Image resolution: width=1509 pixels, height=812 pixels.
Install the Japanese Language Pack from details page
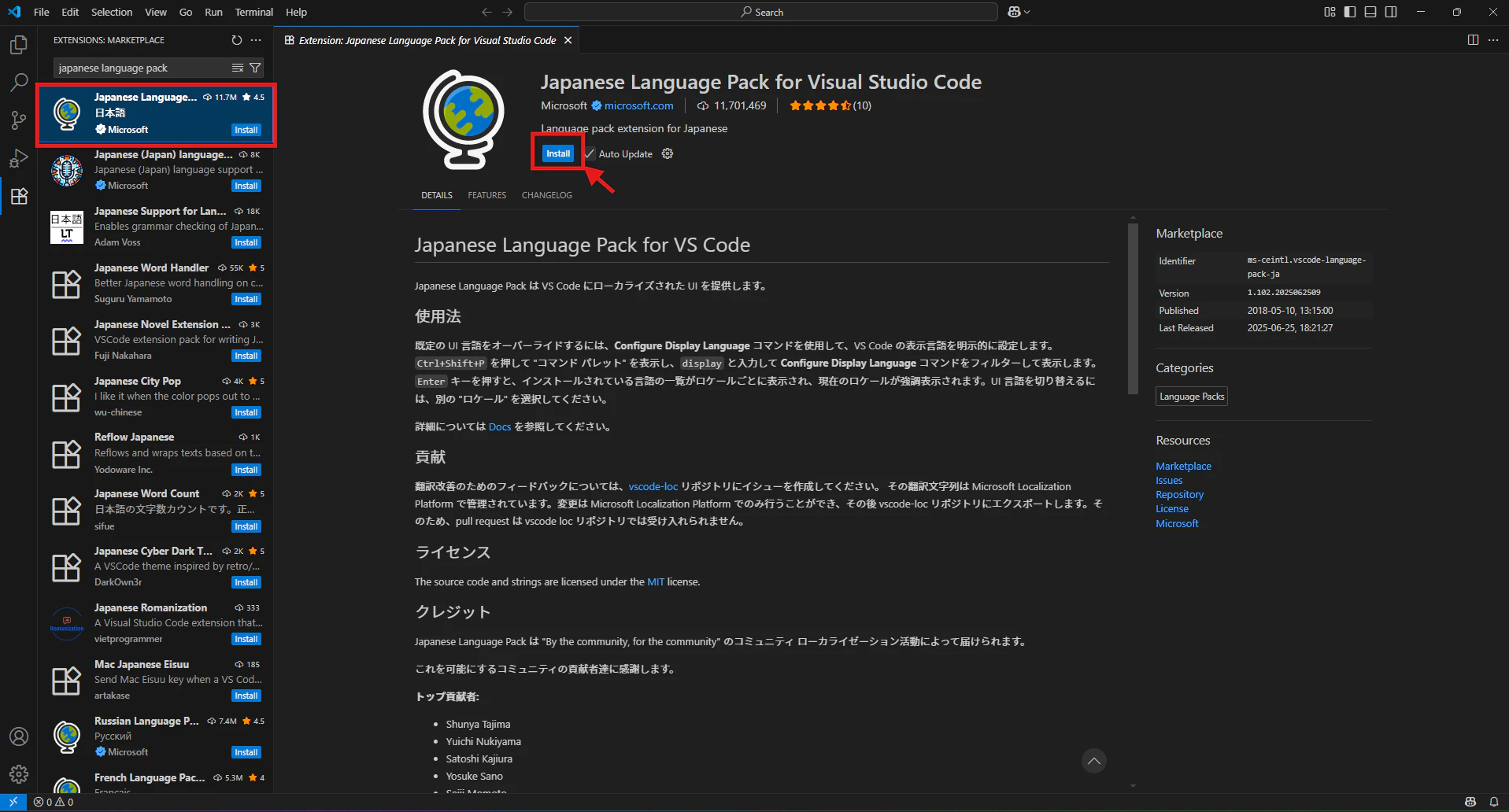558,153
